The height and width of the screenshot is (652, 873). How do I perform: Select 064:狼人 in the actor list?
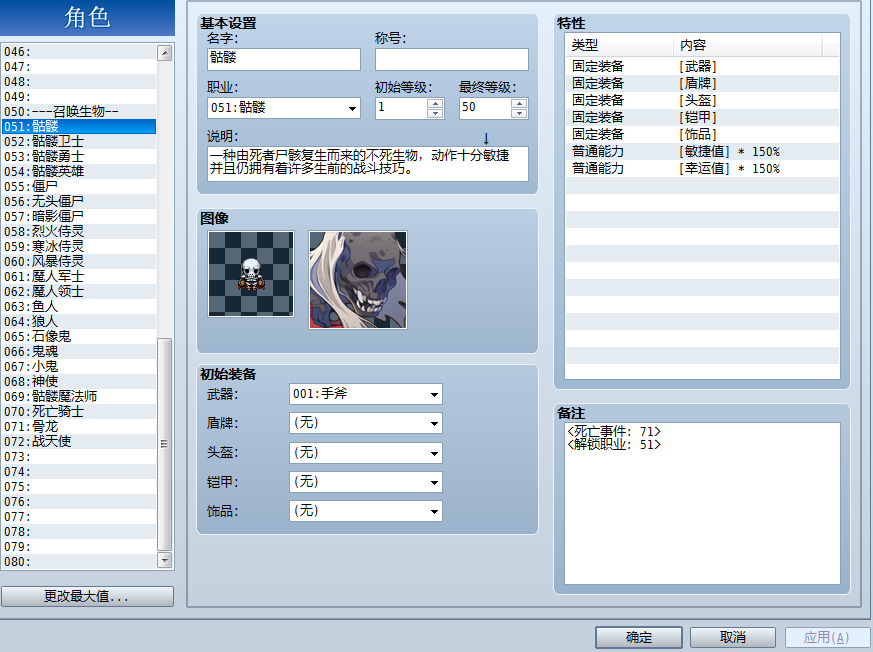79,321
